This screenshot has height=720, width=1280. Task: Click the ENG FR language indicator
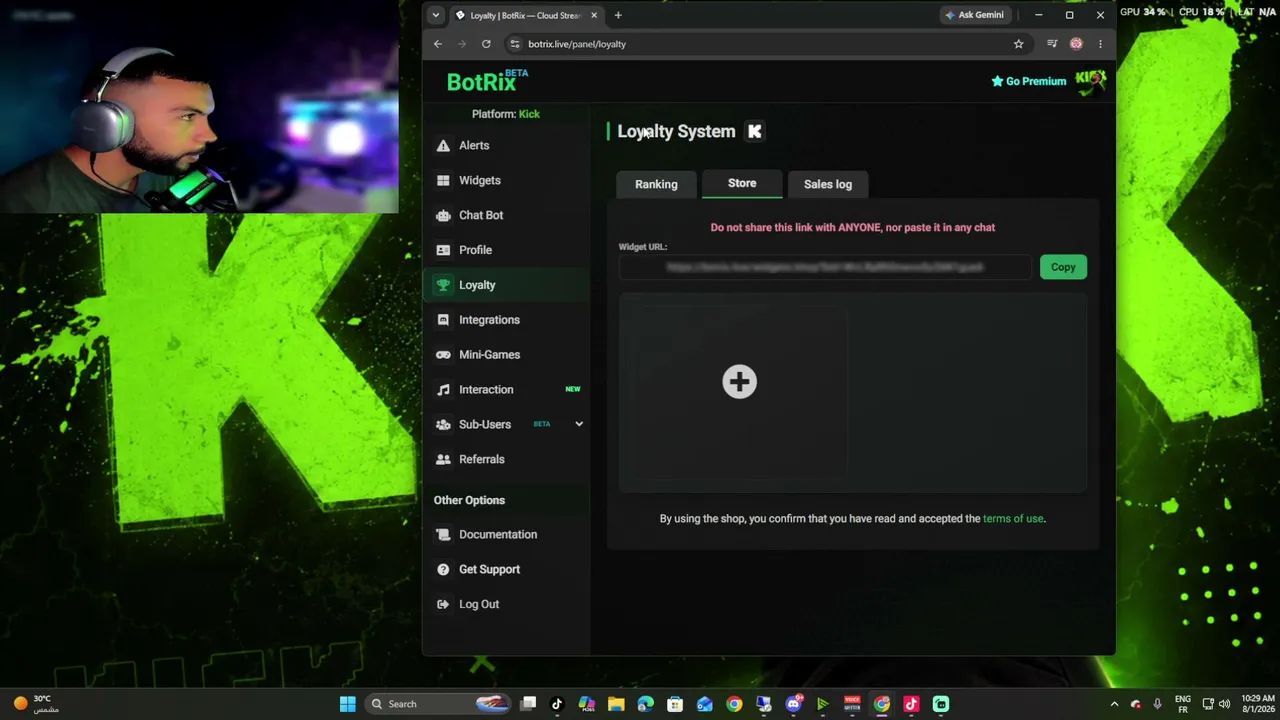click(x=1183, y=704)
